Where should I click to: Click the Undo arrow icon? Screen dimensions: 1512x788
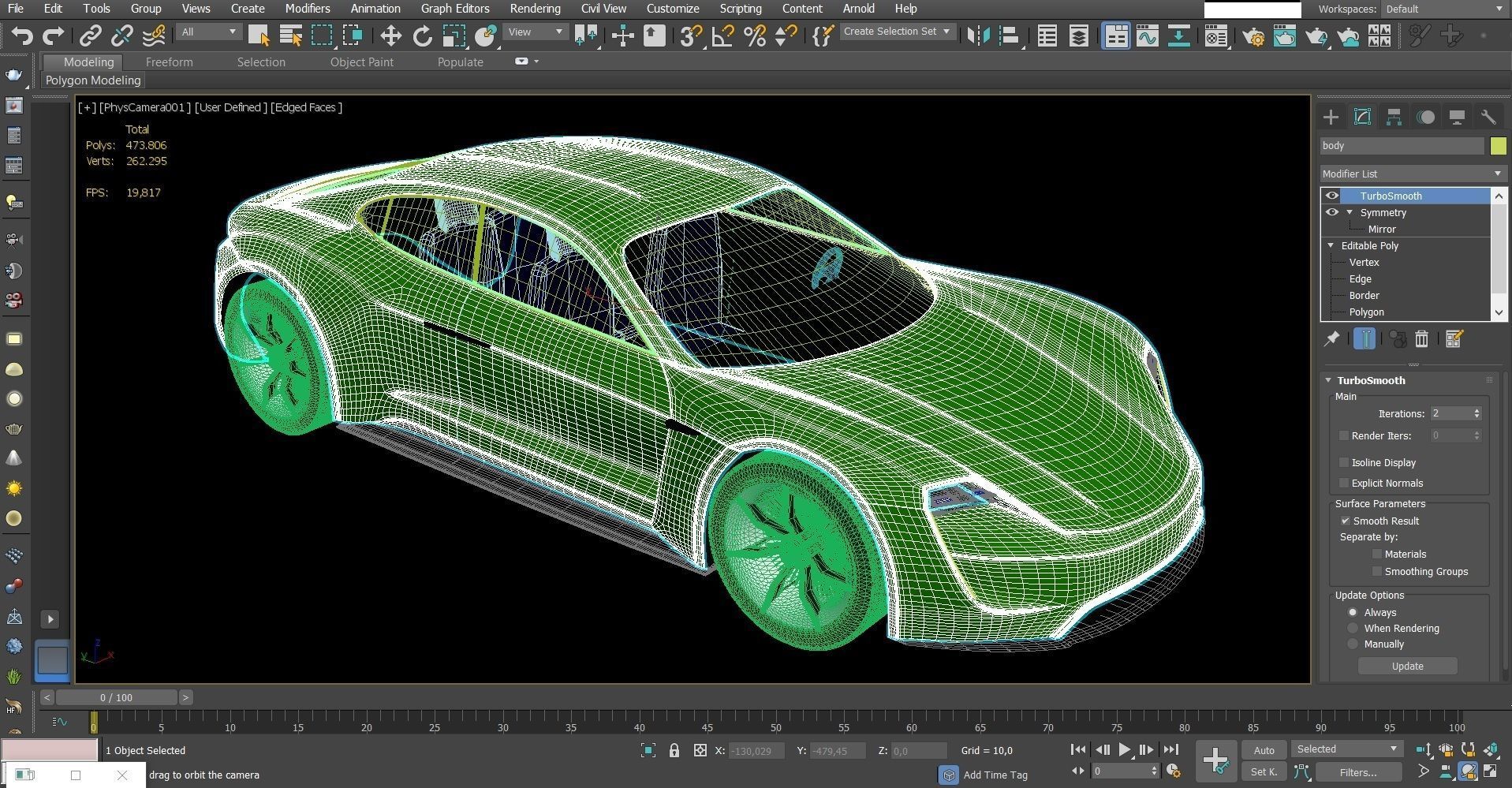22,35
